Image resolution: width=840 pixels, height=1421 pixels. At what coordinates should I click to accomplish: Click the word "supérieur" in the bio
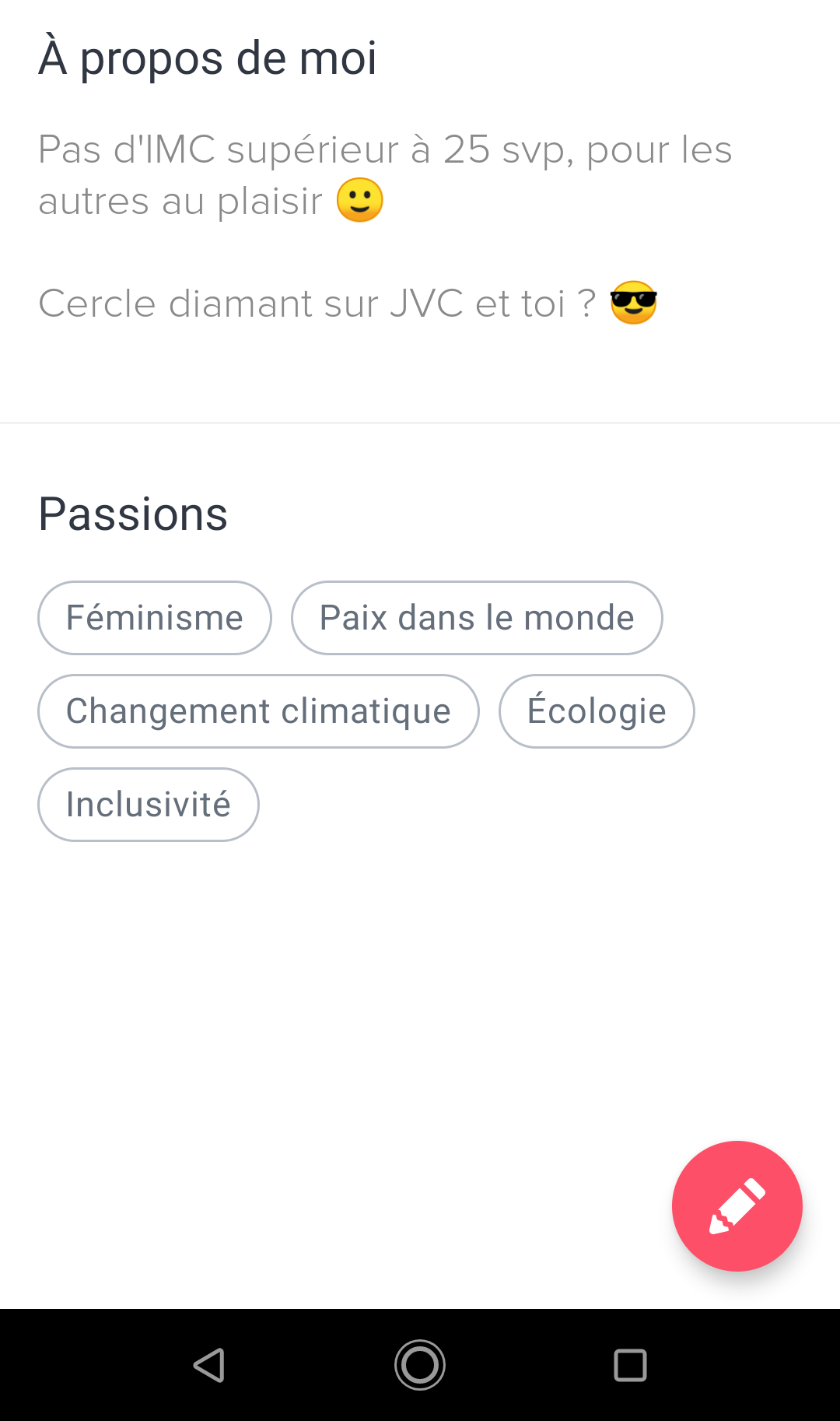[x=313, y=149]
